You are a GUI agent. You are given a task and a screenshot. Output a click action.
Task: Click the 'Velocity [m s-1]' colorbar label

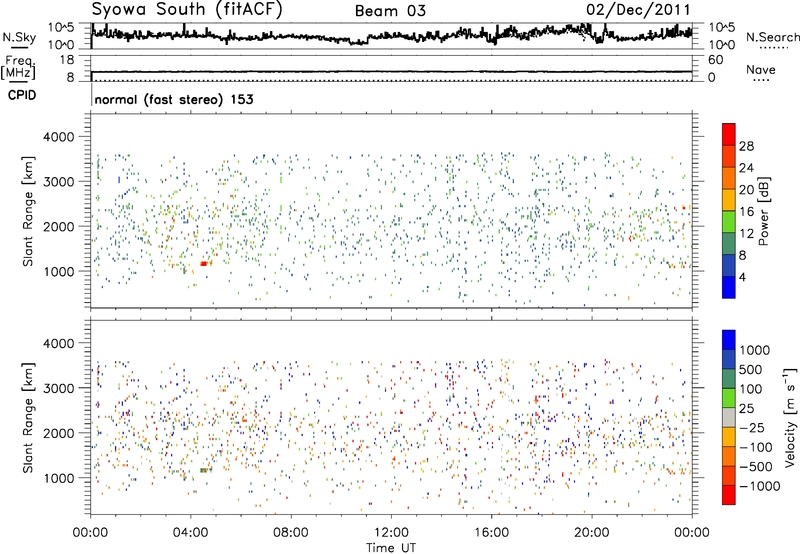(790, 417)
